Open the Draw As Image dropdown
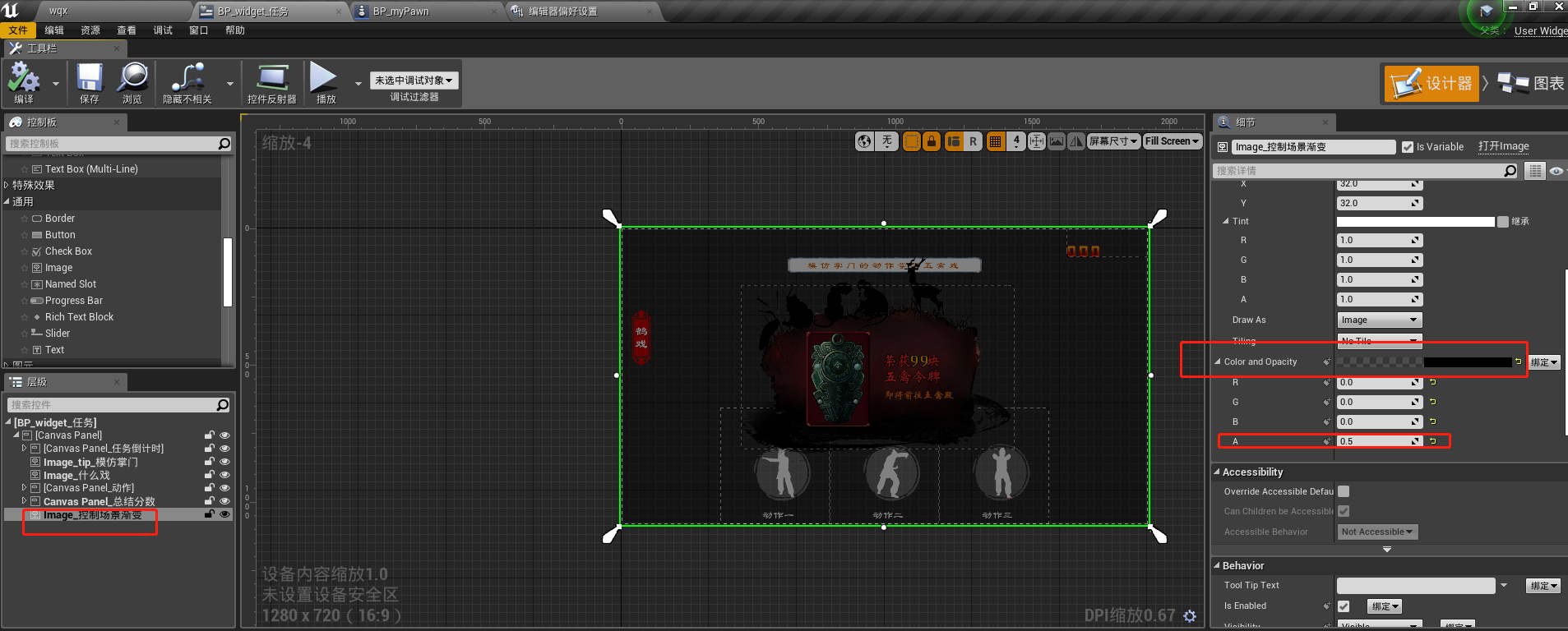 pyautogui.click(x=1380, y=320)
